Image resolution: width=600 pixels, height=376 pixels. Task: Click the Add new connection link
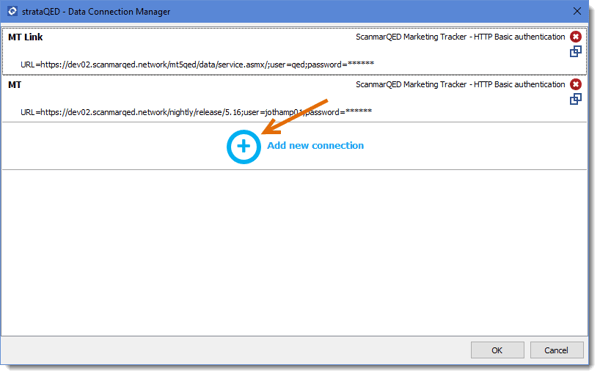pyautogui.click(x=315, y=145)
